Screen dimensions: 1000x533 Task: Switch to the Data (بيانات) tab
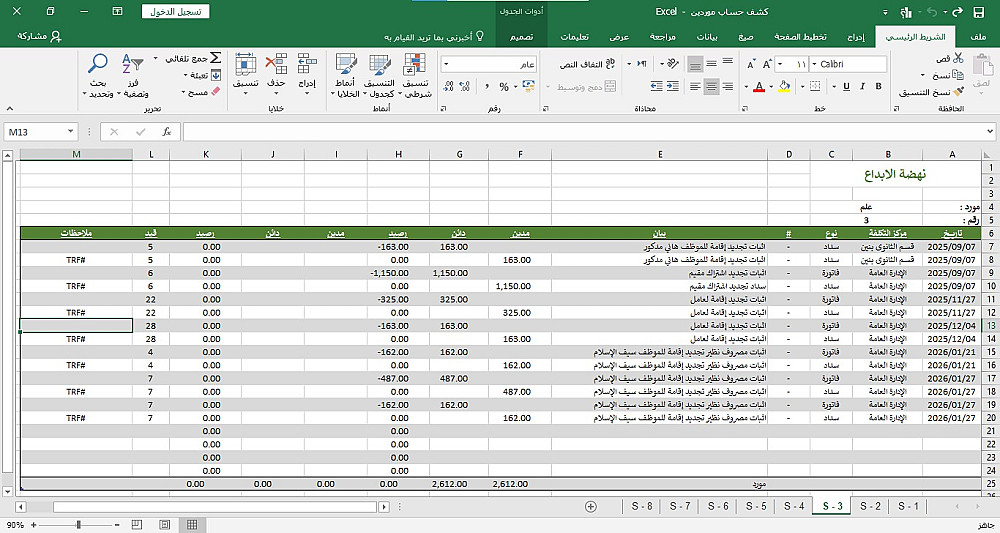tap(707, 37)
